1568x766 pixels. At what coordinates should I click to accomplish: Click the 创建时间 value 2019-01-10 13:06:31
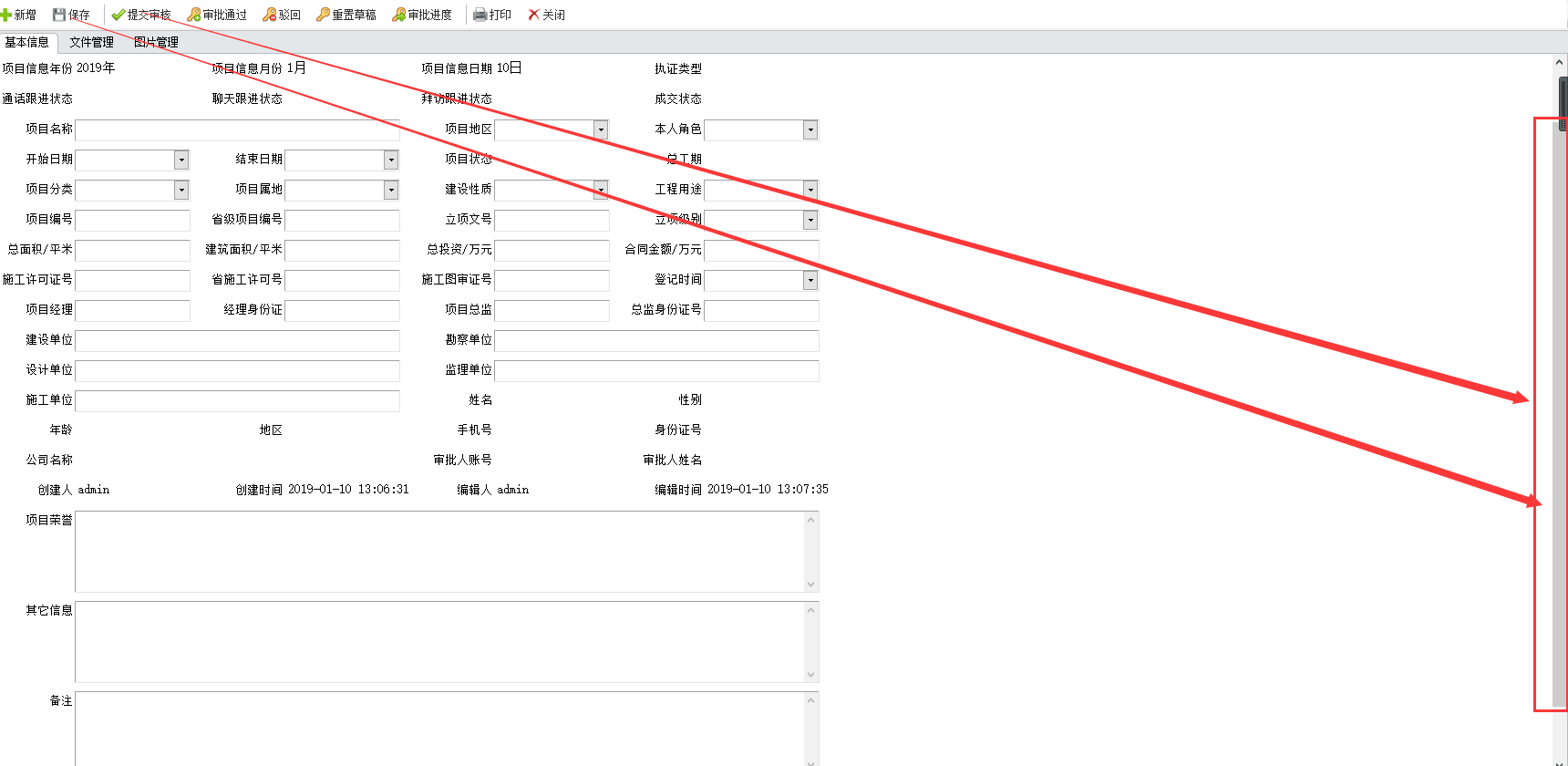click(x=348, y=490)
